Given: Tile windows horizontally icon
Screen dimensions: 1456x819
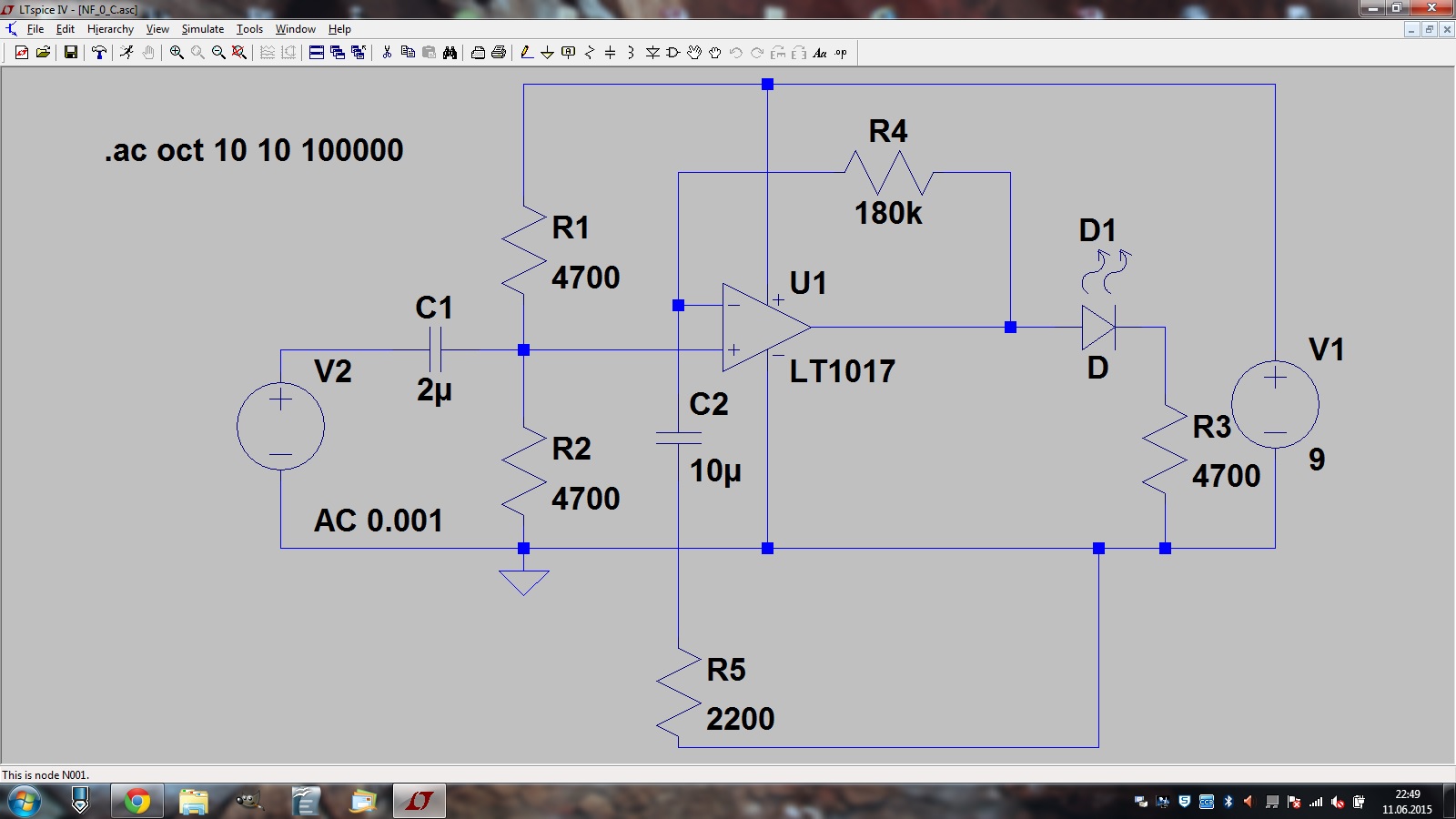Looking at the screenshot, I should click(x=317, y=53).
